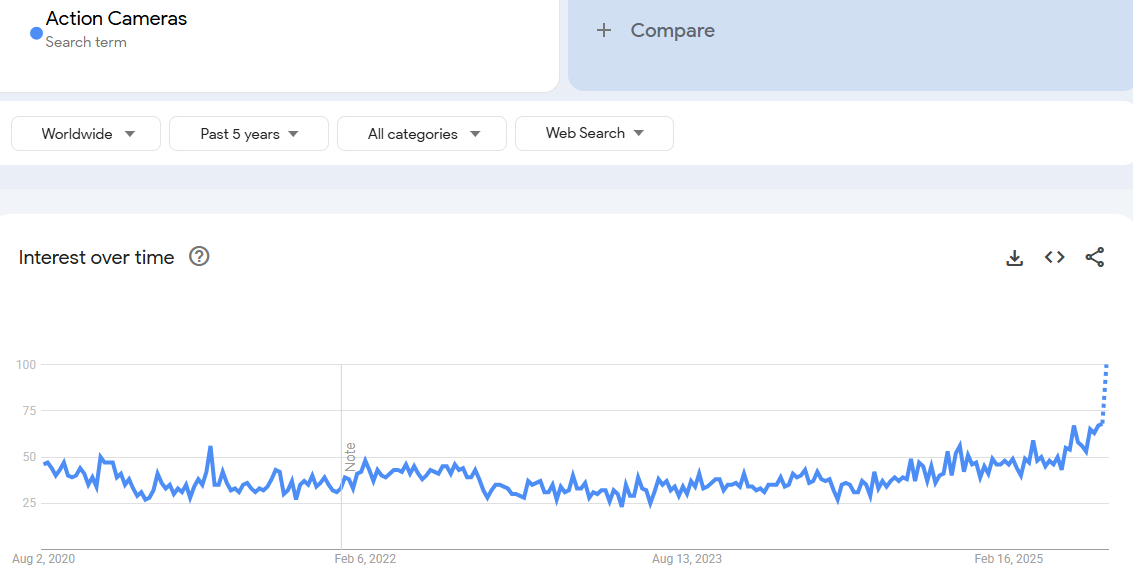Expand the Worldwide region dropdown
The height and width of the screenshot is (583, 1133).
coord(86,134)
